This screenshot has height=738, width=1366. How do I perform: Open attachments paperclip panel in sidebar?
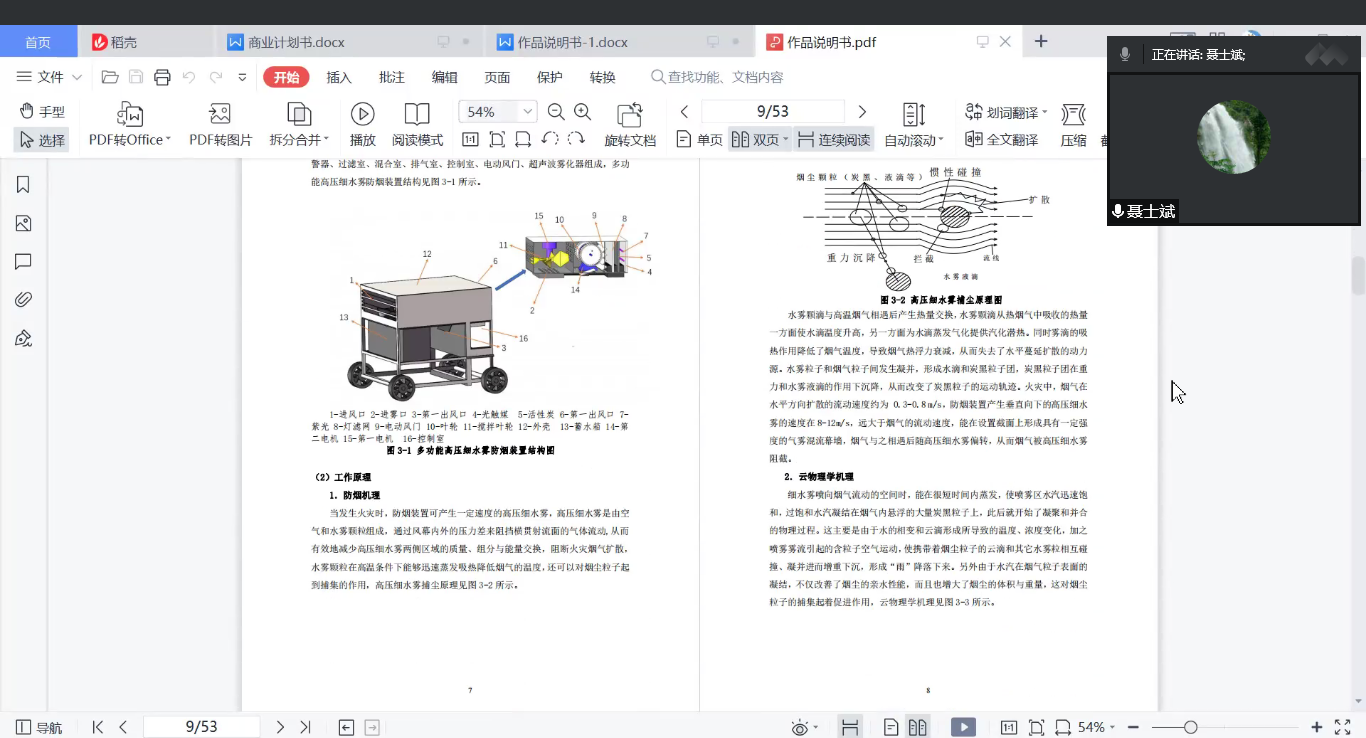(x=23, y=299)
